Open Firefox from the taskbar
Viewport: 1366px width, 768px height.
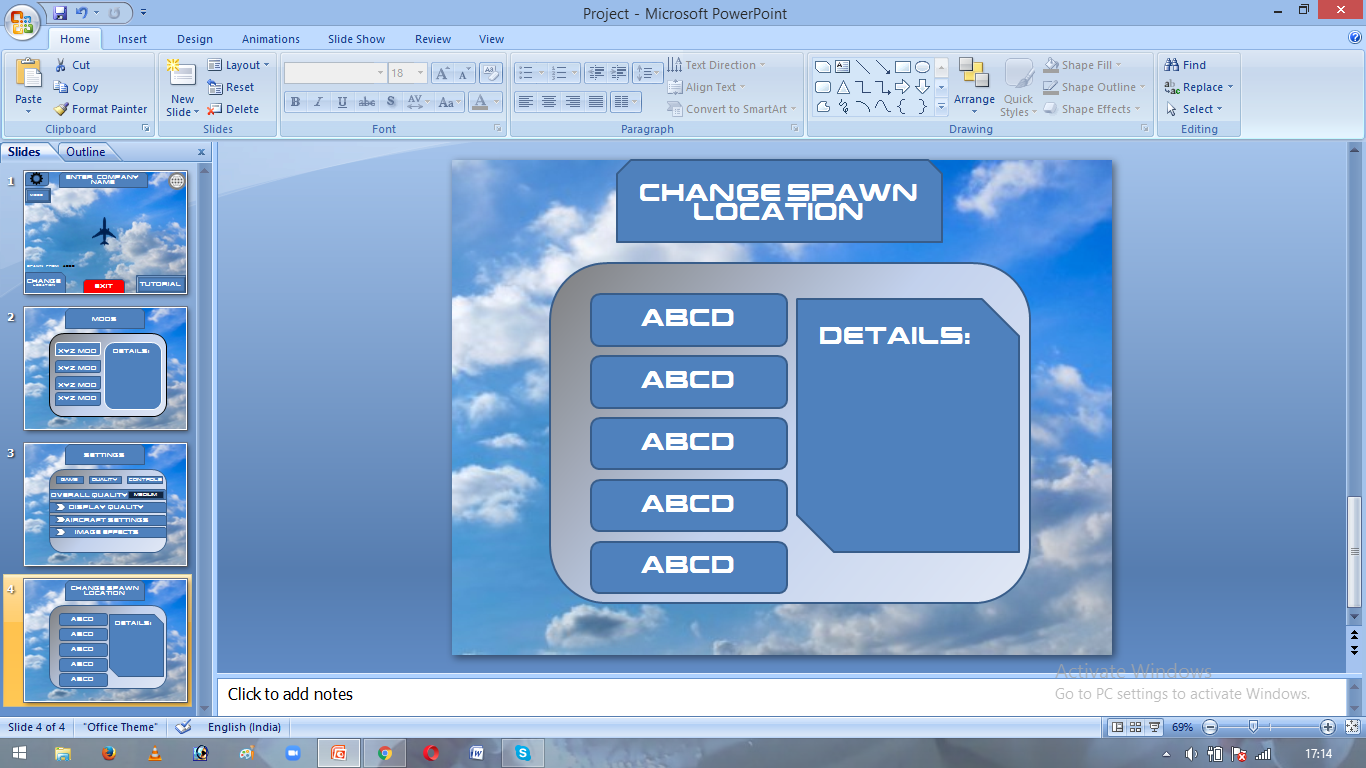pyautogui.click(x=109, y=753)
